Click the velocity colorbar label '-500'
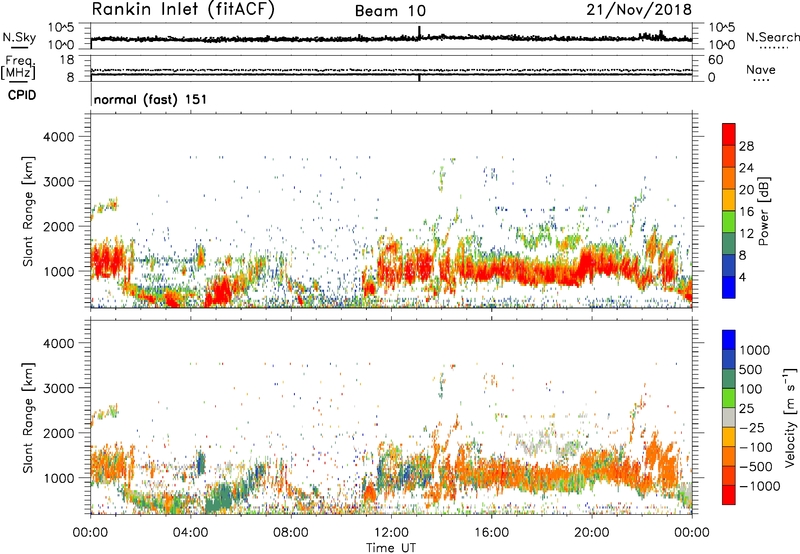Image resolution: width=800 pixels, height=554 pixels. point(756,466)
